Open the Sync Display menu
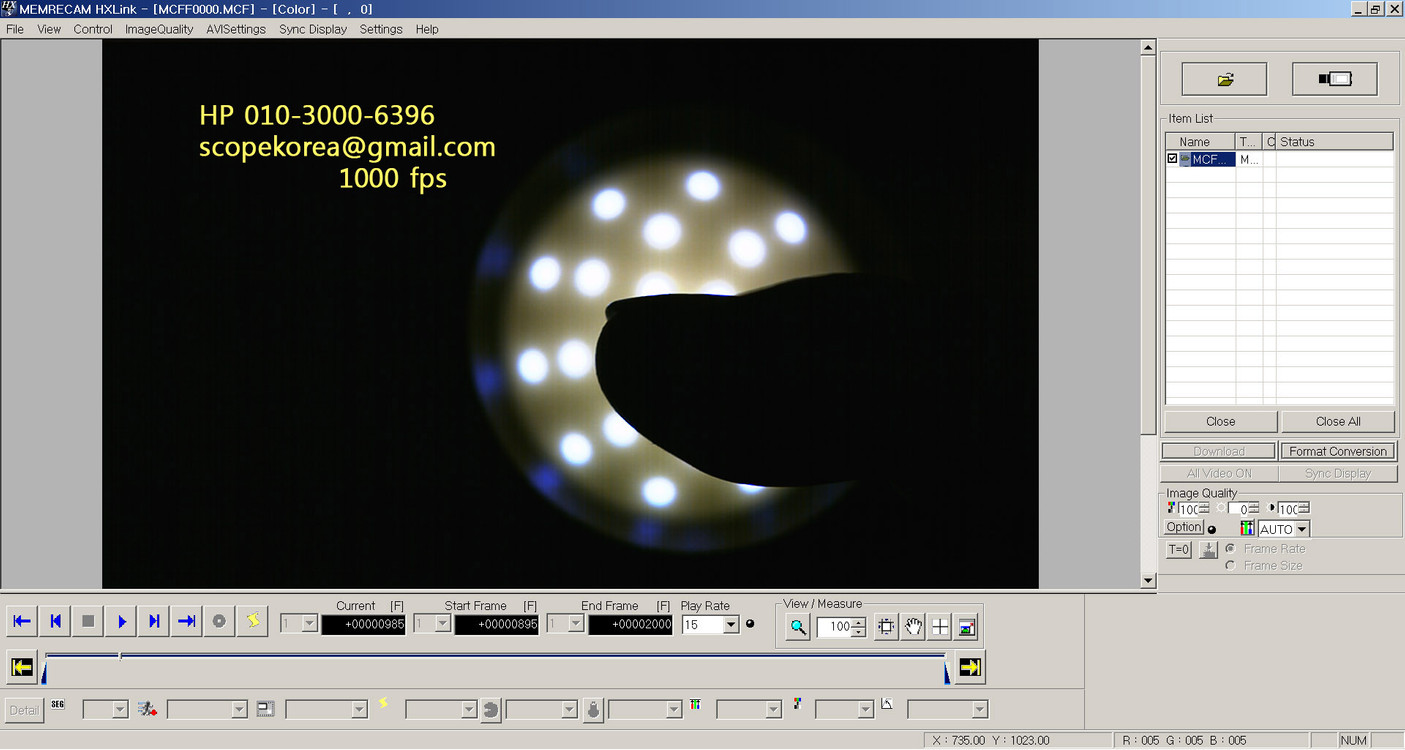 tap(312, 29)
